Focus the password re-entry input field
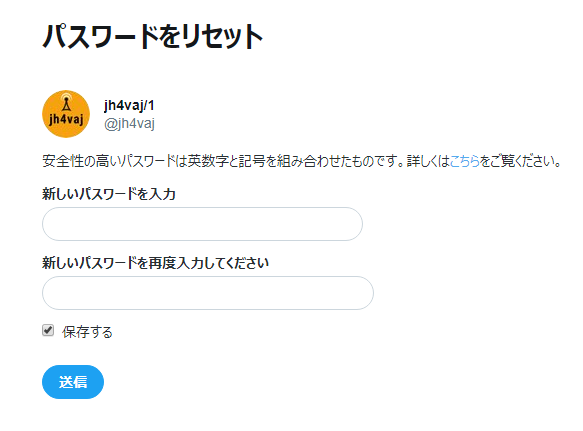The width and height of the screenshot is (583, 431). [x=208, y=293]
